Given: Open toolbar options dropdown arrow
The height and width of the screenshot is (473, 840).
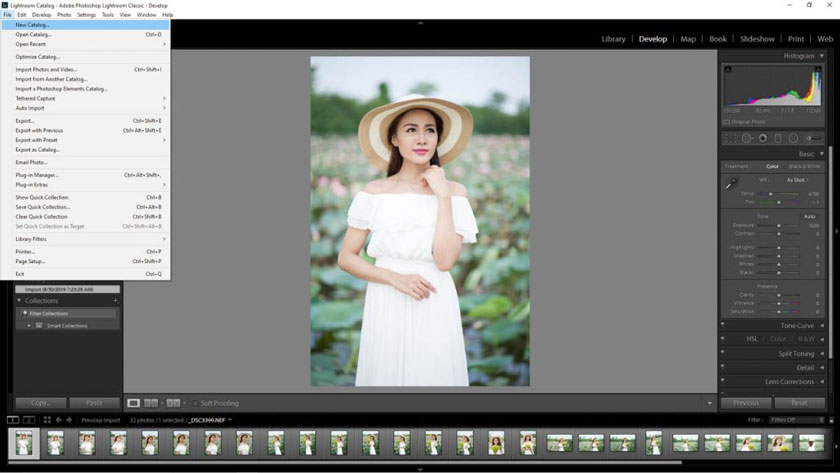Looking at the screenshot, I should tap(709, 403).
